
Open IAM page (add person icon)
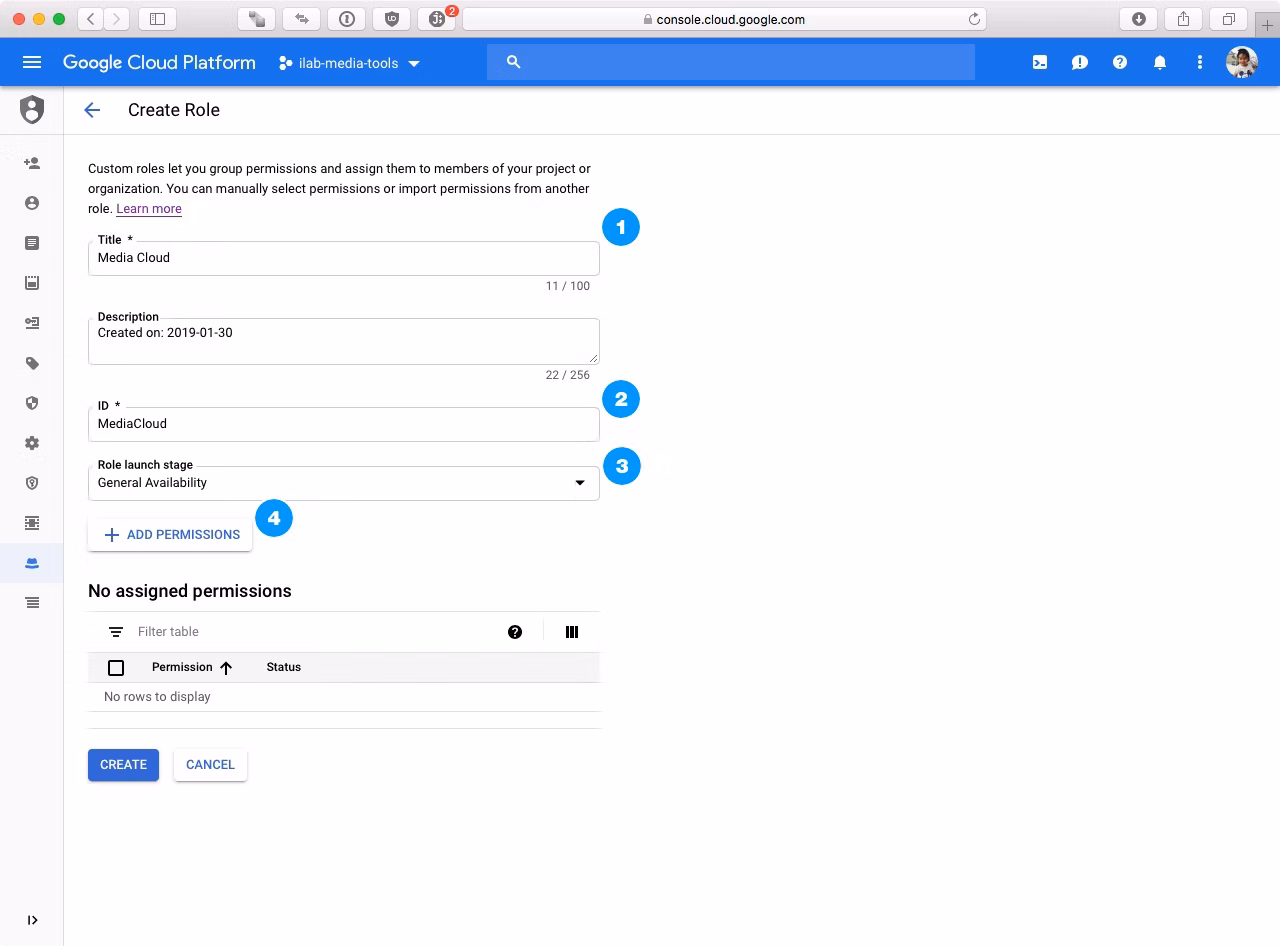point(32,163)
